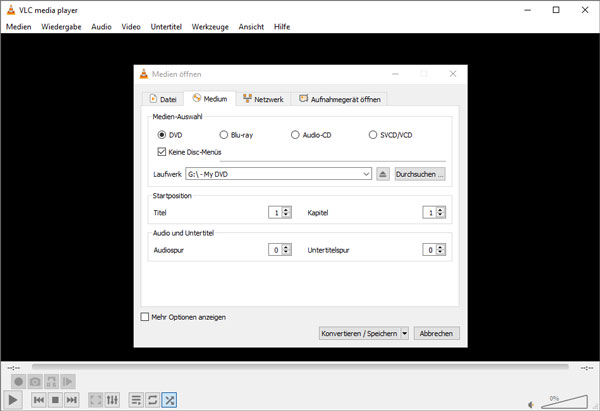Decrease the Untertitelspur spinner value

pyautogui.click(x=440, y=252)
